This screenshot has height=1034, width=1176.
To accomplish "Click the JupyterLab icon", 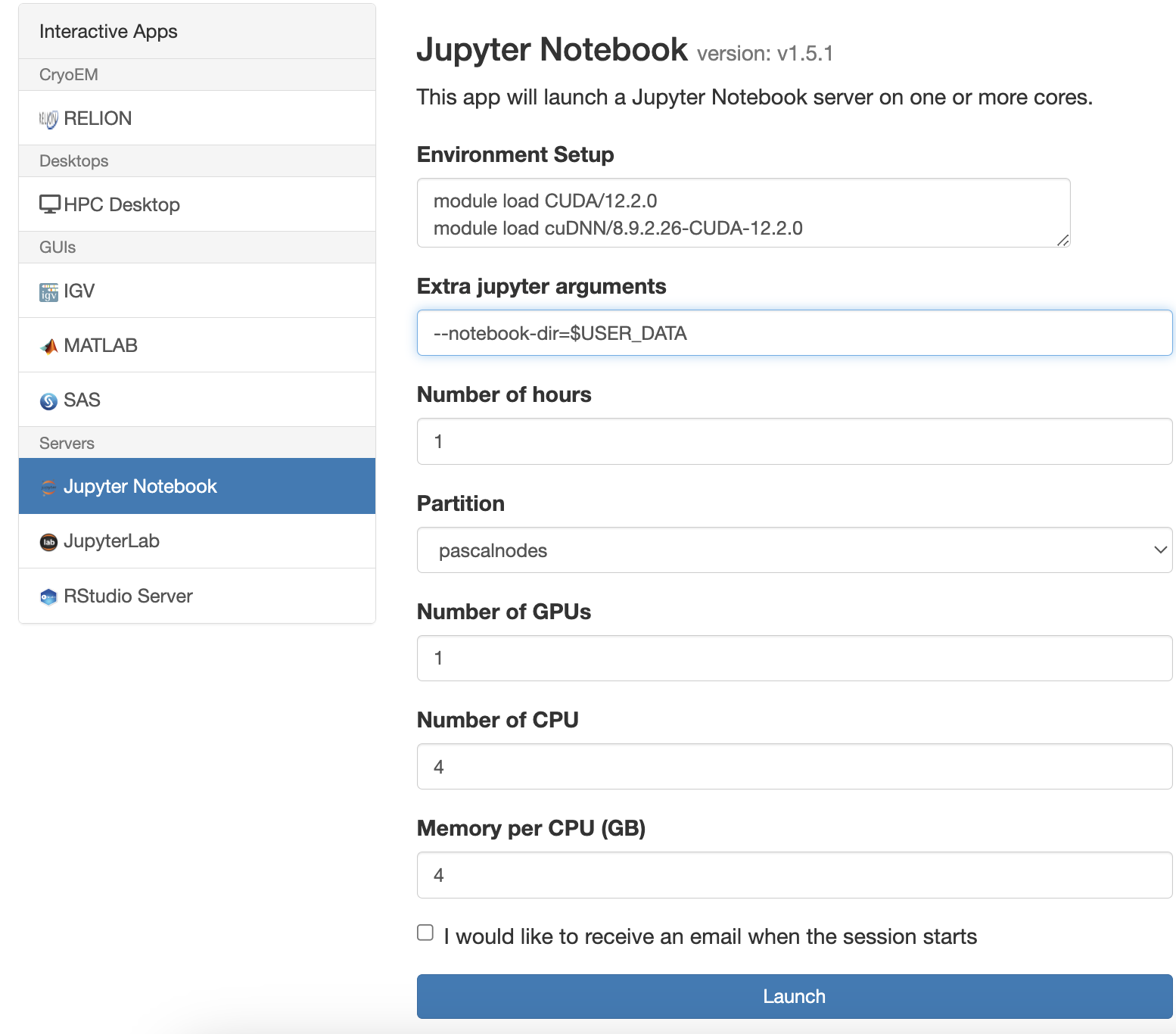I will (x=48, y=542).
